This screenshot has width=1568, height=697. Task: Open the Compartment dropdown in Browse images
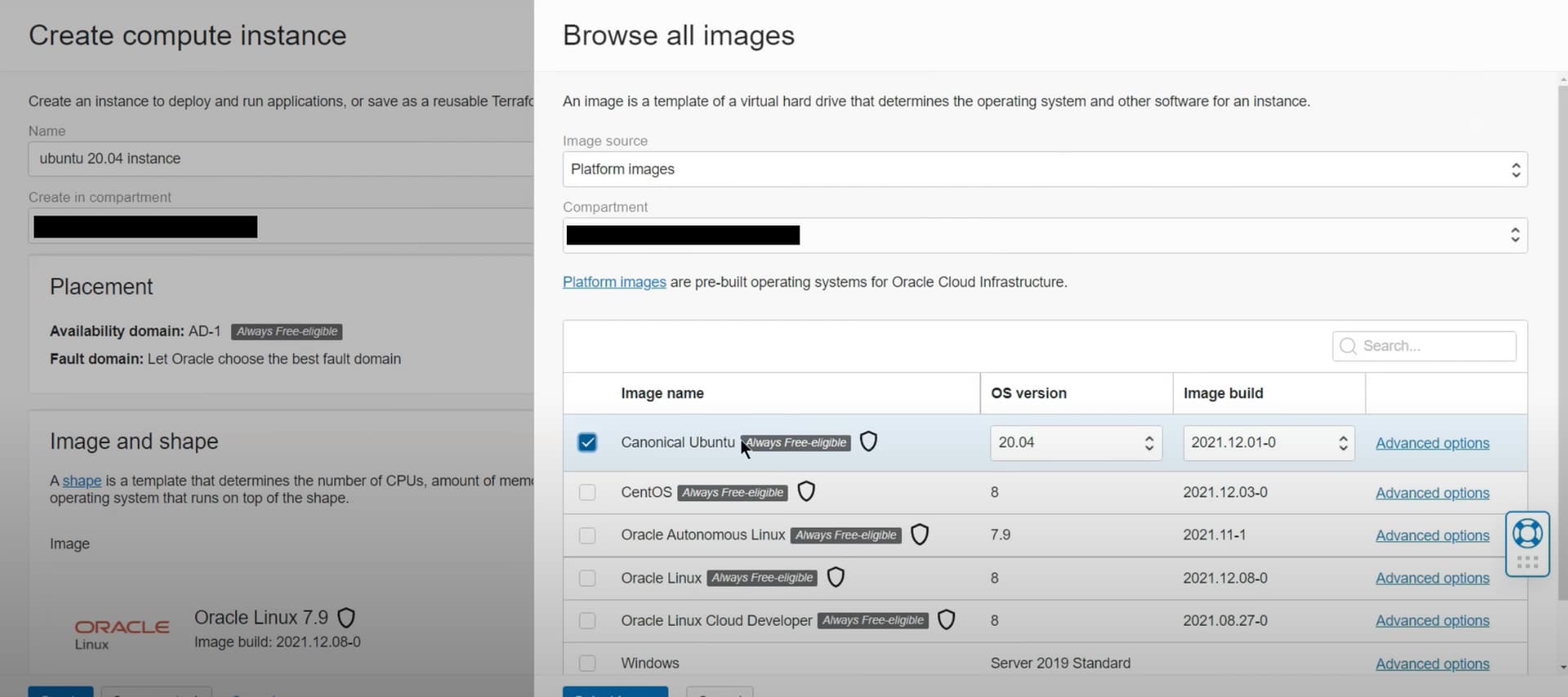point(1045,235)
